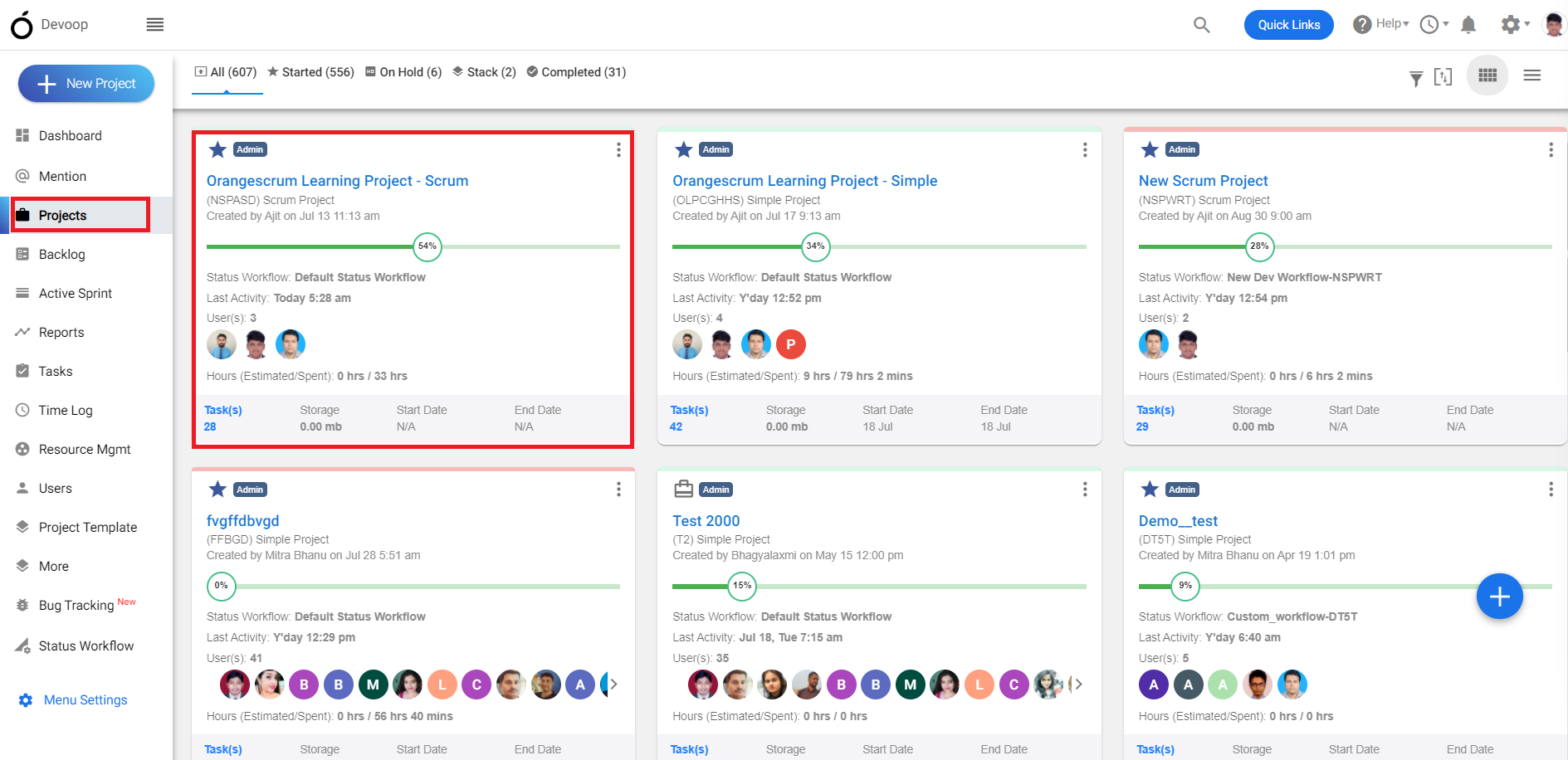Switch to grid card view
Image resolution: width=1568 pixels, height=760 pixels.
tap(1487, 76)
